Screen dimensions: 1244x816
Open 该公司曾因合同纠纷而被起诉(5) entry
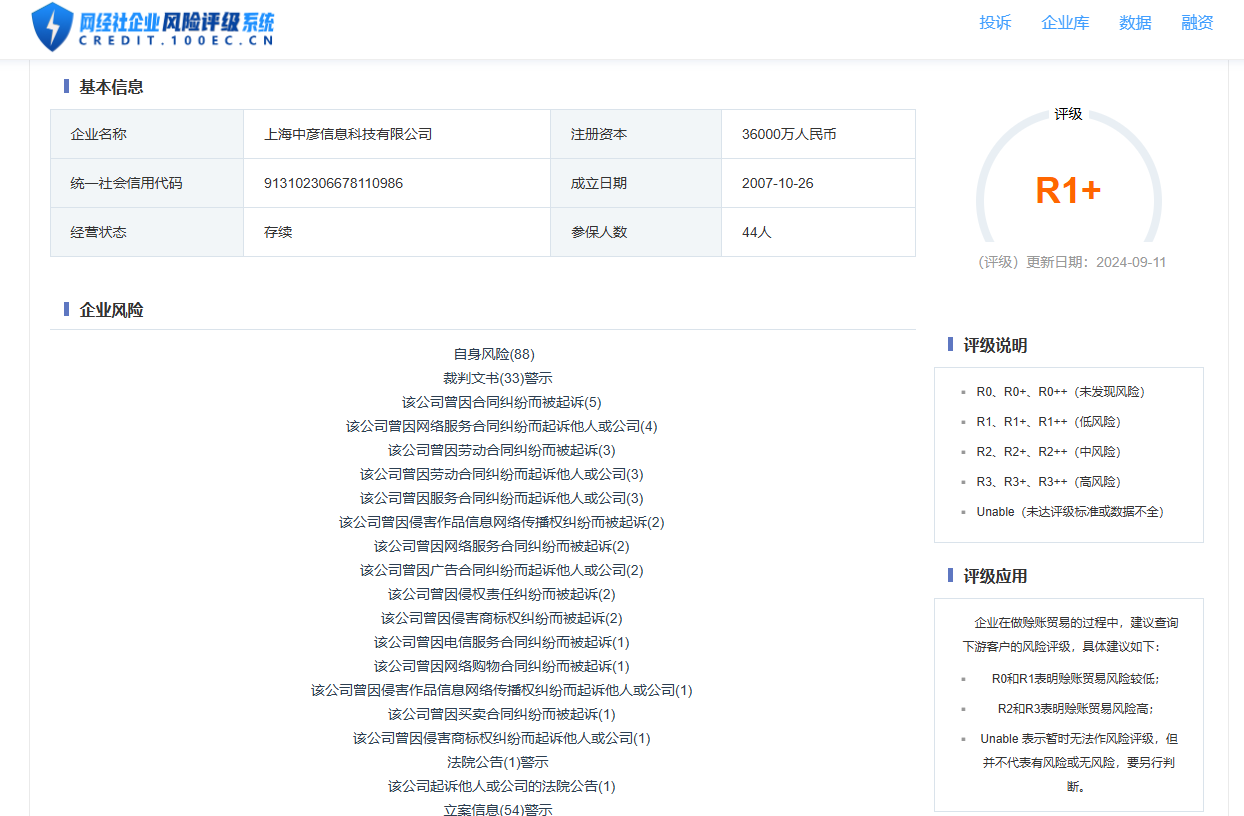[x=501, y=402]
